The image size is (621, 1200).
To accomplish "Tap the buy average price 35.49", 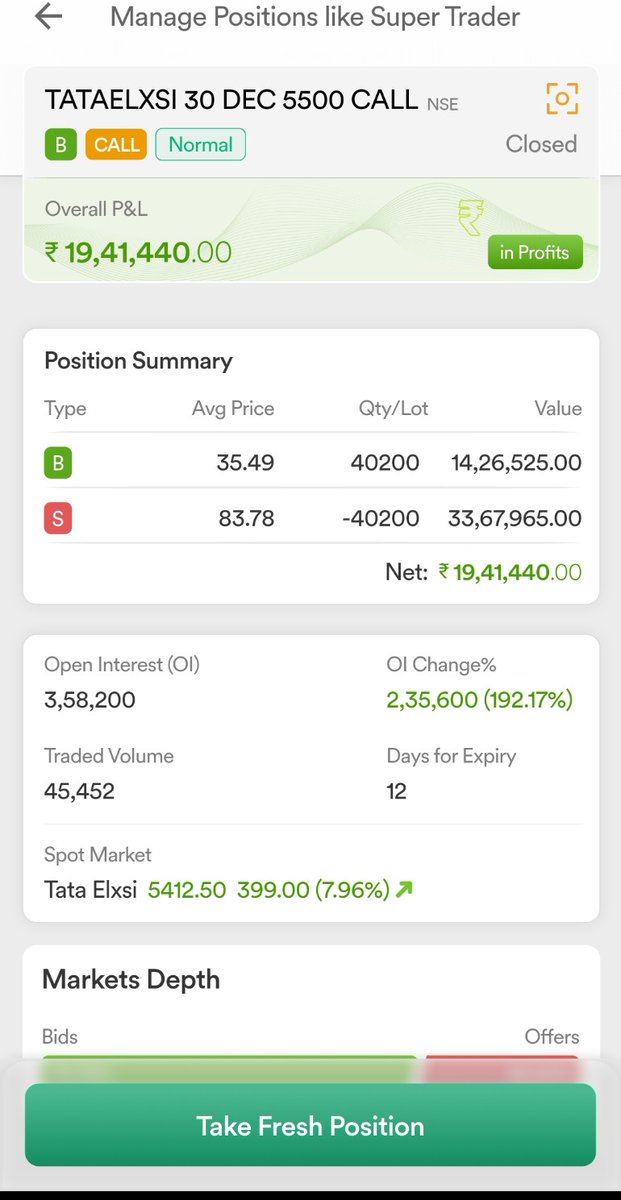I will (245, 463).
